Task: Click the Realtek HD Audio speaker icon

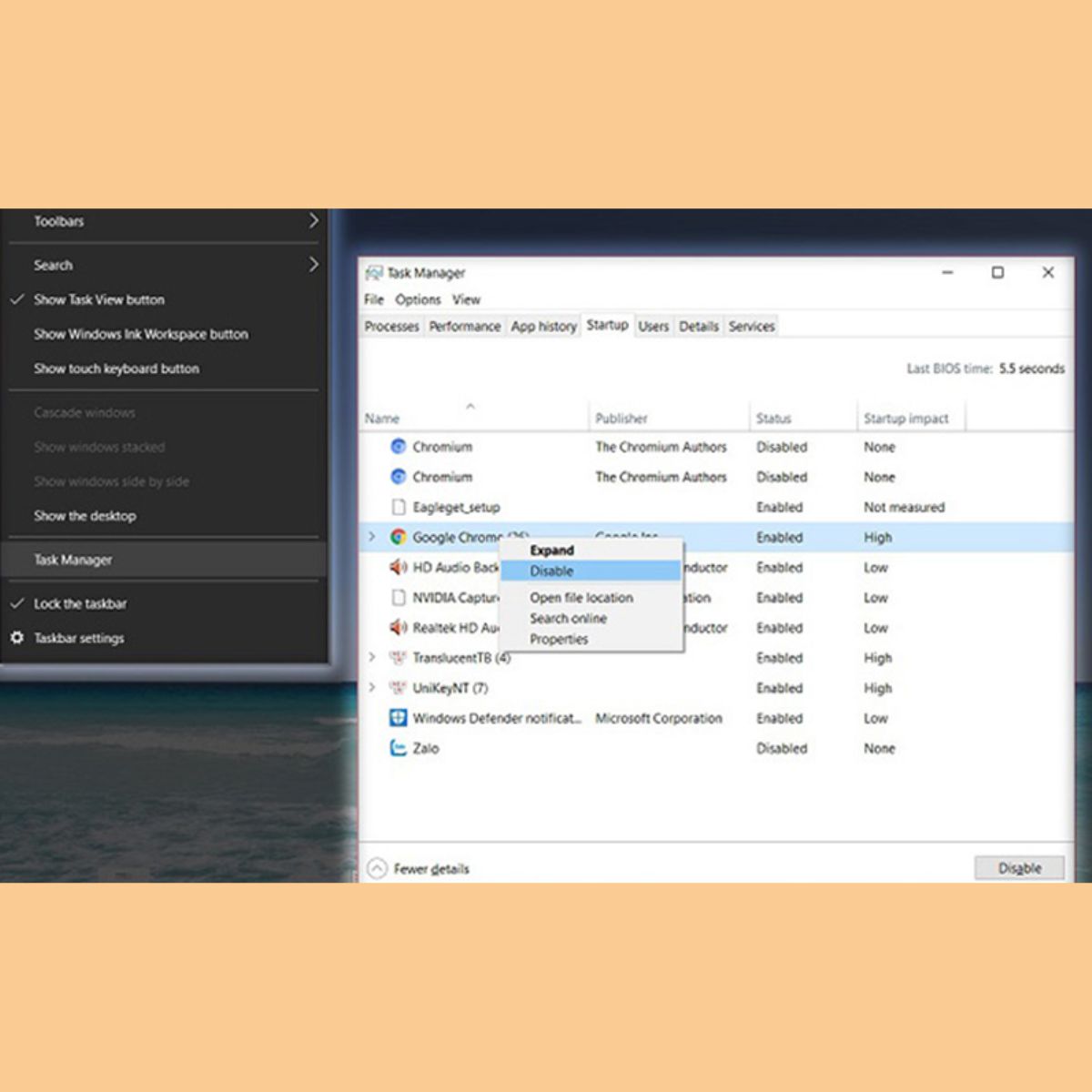Action: 398,628
